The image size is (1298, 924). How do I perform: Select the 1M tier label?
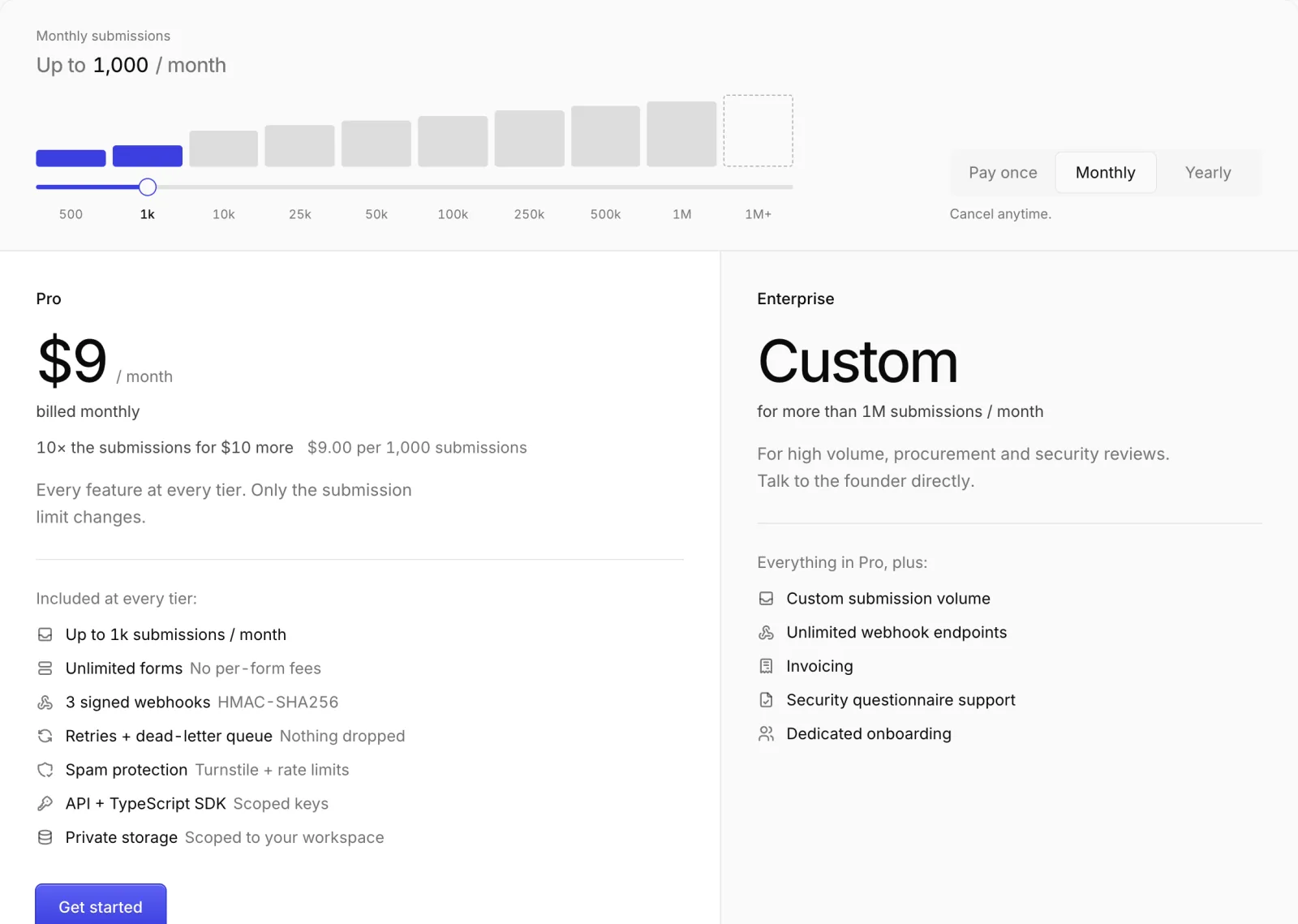click(682, 214)
